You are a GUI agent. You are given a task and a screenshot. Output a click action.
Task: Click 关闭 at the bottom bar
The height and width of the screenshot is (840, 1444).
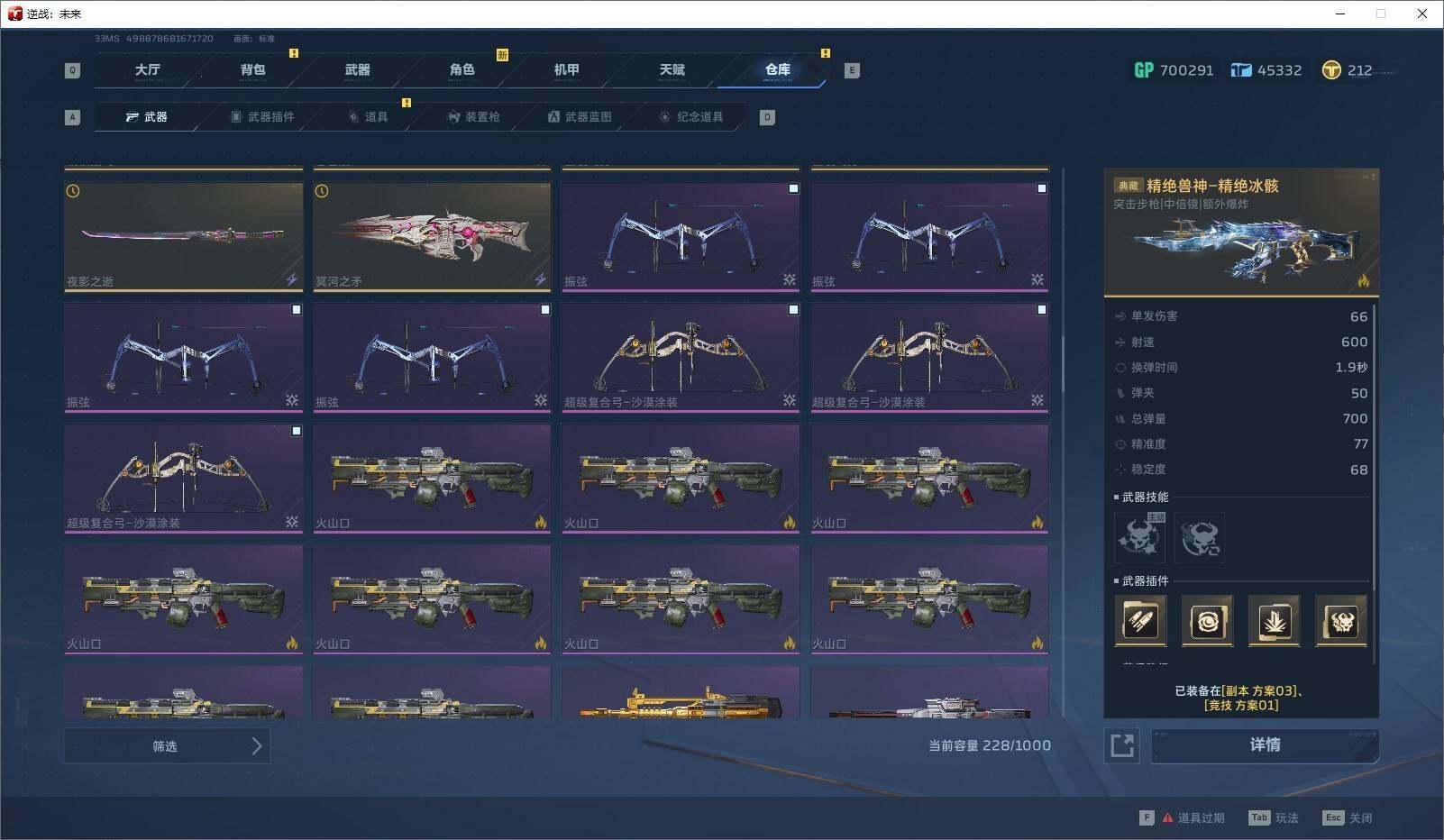point(1361,818)
